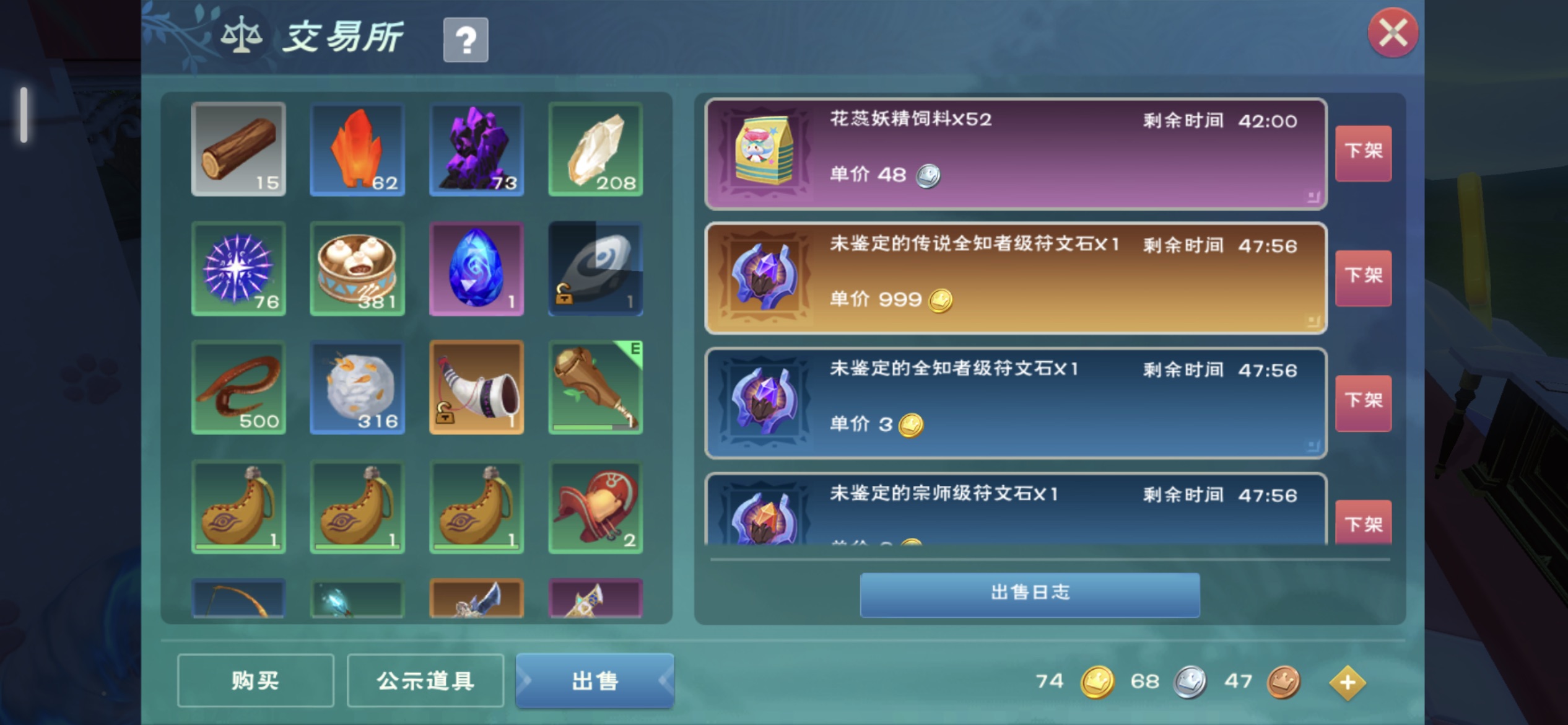Close the 交易所 window

[x=1393, y=33]
